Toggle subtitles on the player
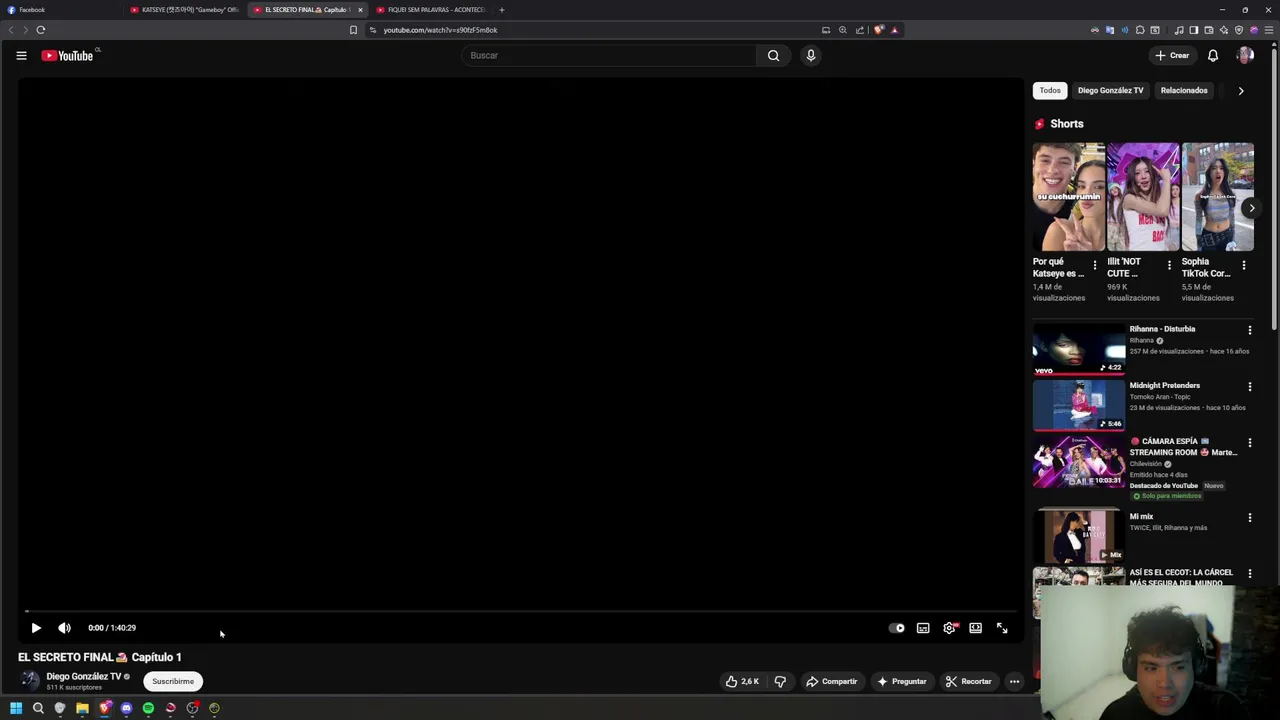Viewport: 1280px width, 720px height. click(x=923, y=628)
